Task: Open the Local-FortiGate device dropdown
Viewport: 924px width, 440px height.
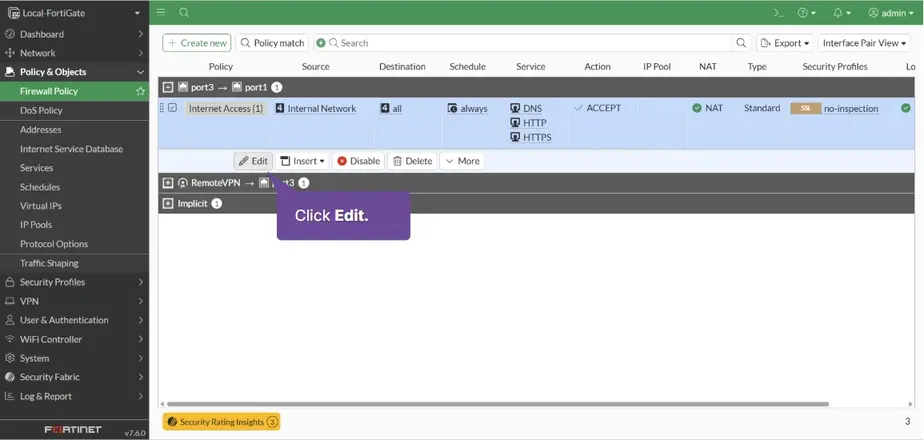Action: [74, 12]
